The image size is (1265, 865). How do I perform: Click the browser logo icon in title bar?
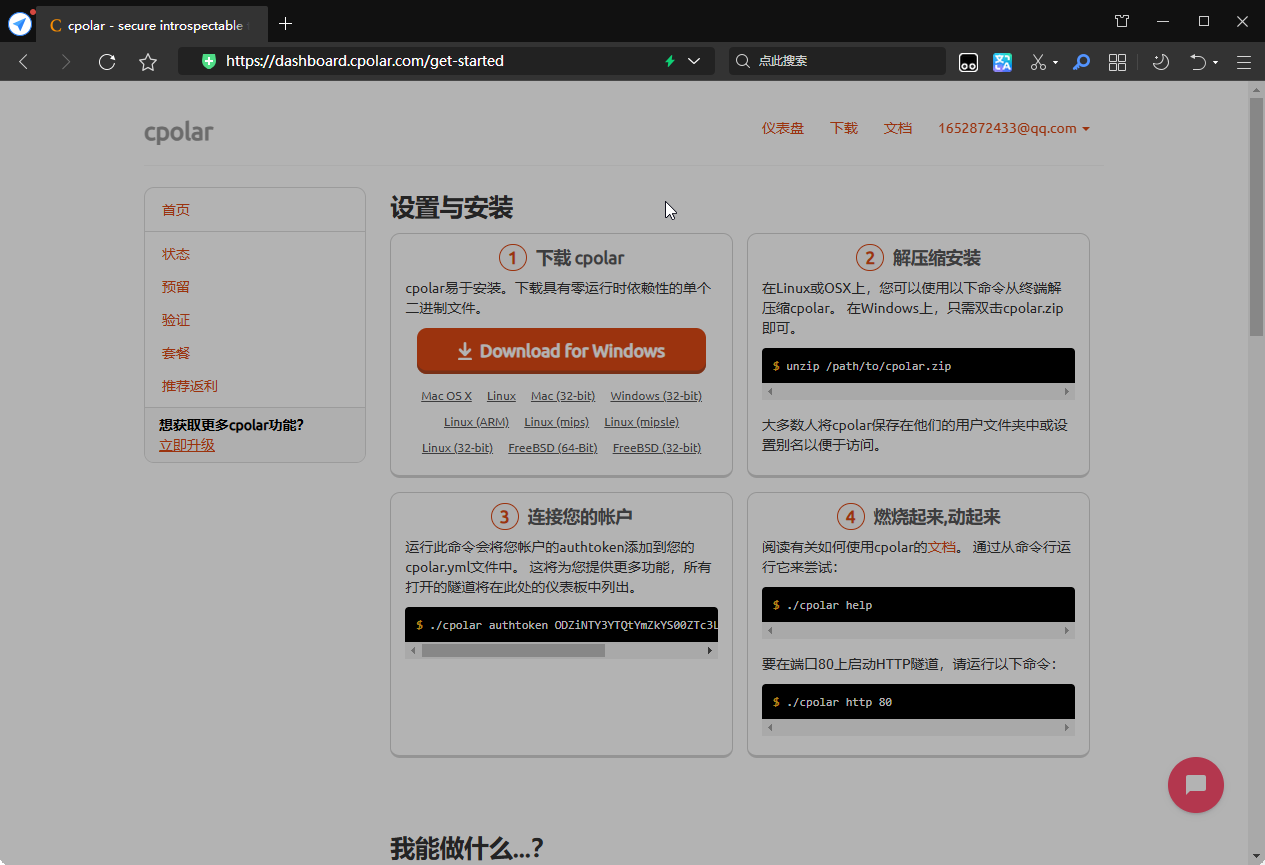[19, 22]
